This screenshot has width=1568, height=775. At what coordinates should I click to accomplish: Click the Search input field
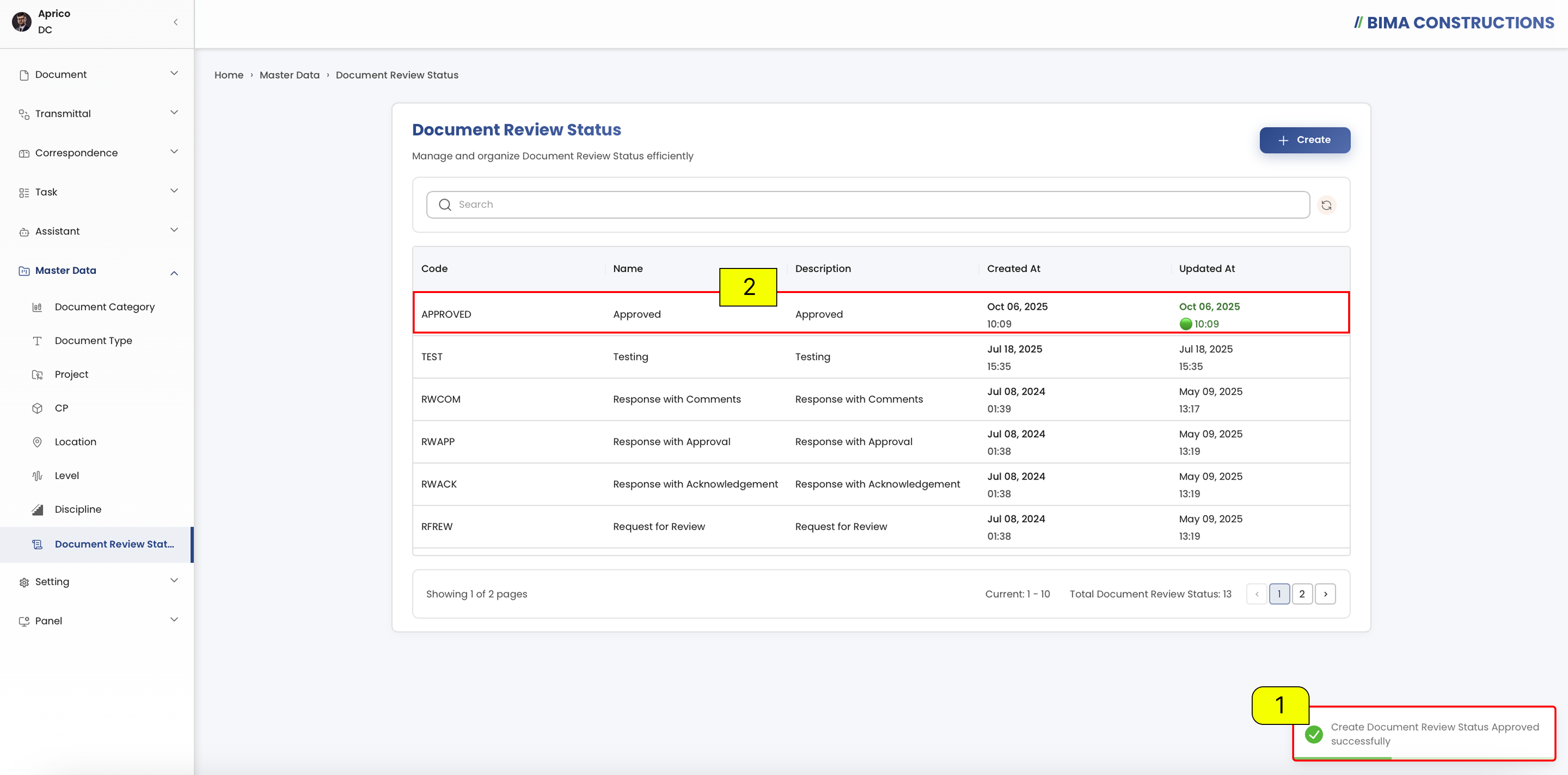click(x=868, y=204)
